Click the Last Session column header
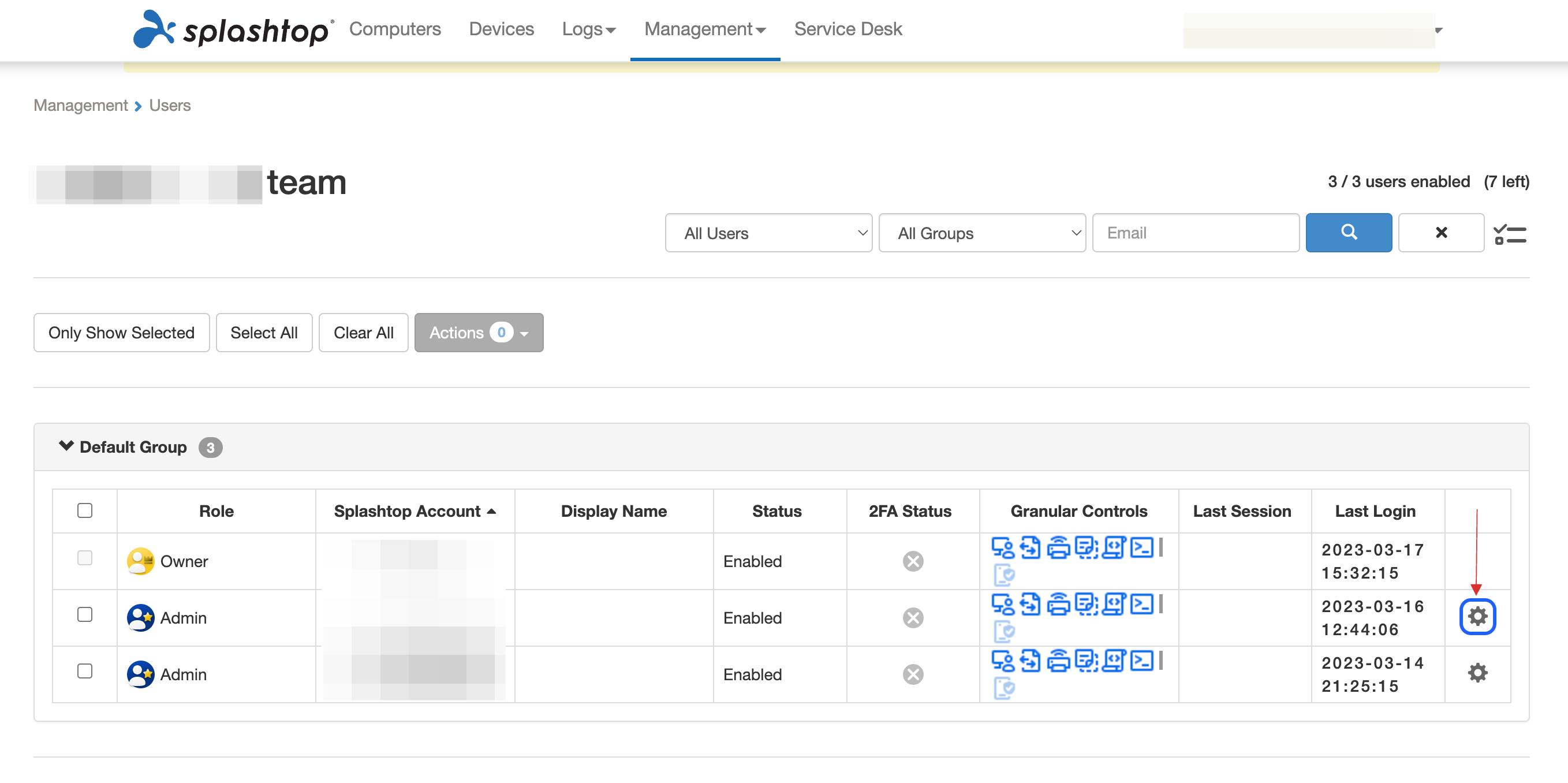Viewport: 1568px width, 783px height. click(1242, 511)
